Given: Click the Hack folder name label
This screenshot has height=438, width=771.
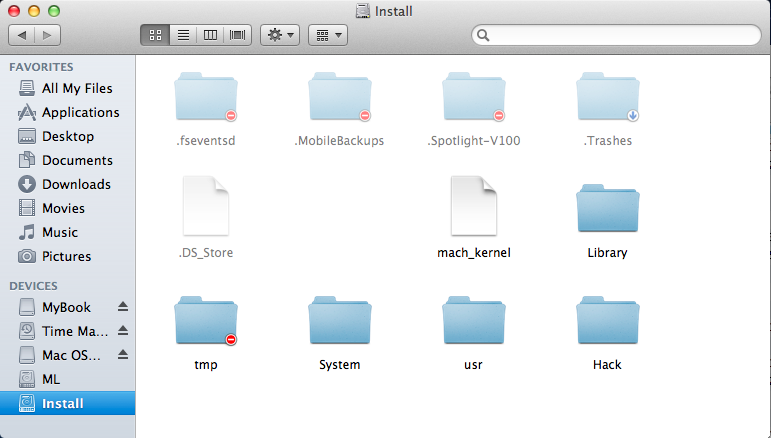Looking at the screenshot, I should pyautogui.click(x=607, y=365).
